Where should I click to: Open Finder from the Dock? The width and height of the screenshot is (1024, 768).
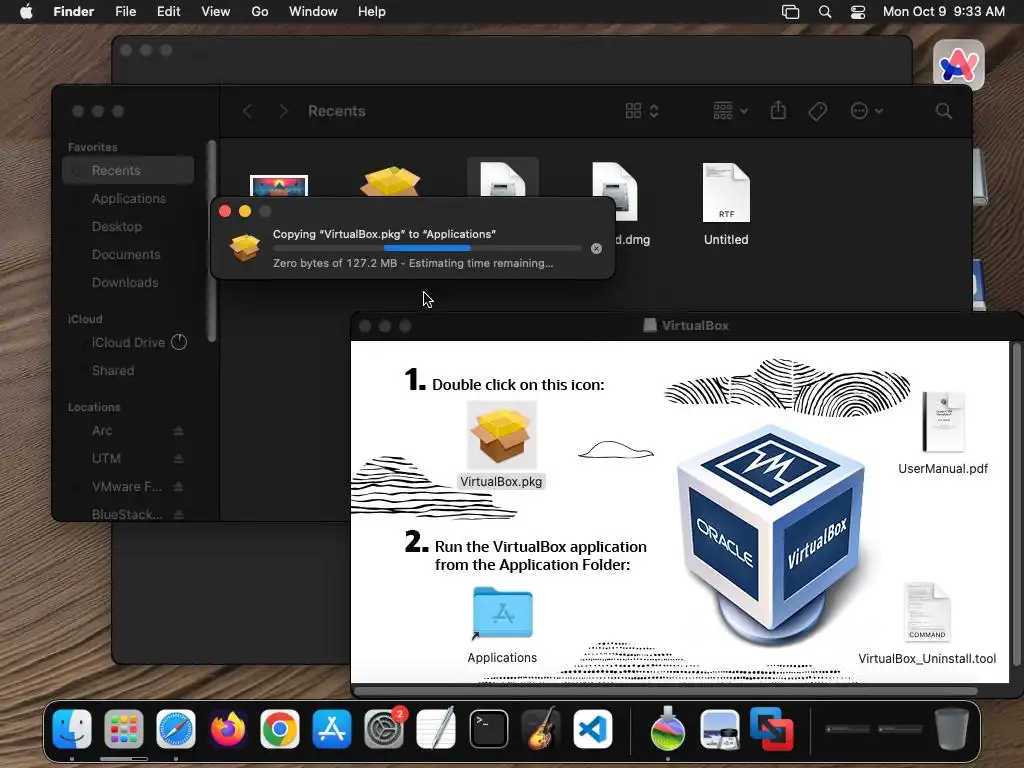point(72,728)
